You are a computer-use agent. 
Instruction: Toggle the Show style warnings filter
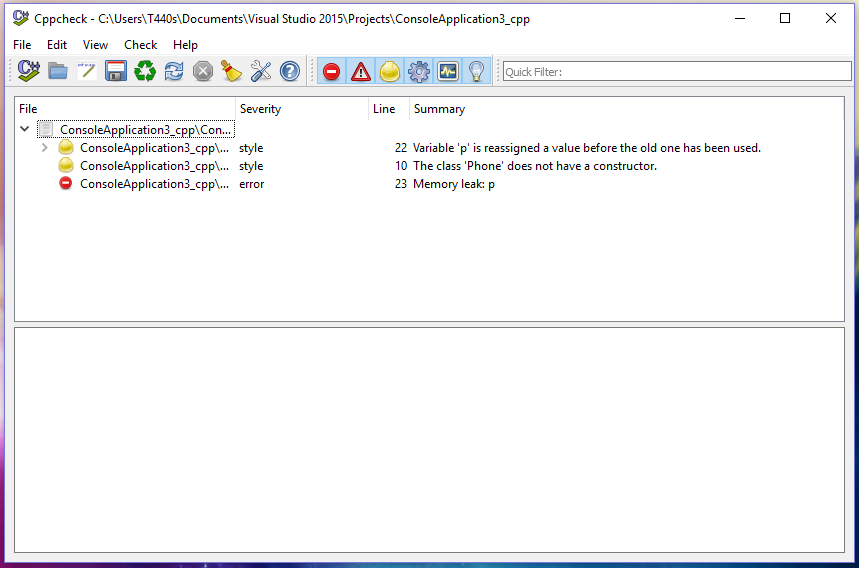(390, 71)
